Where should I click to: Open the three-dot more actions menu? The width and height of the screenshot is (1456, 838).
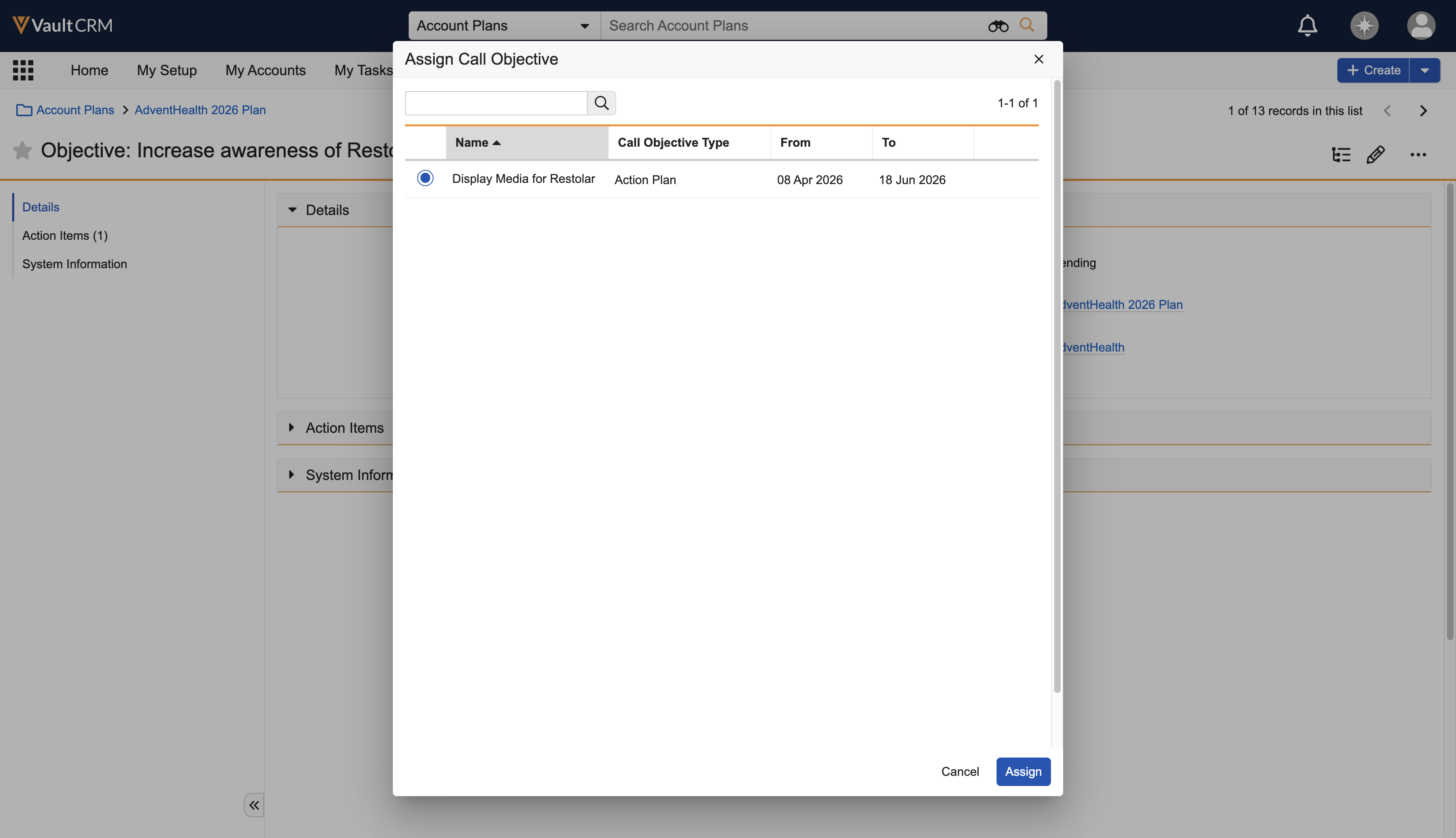1418,154
